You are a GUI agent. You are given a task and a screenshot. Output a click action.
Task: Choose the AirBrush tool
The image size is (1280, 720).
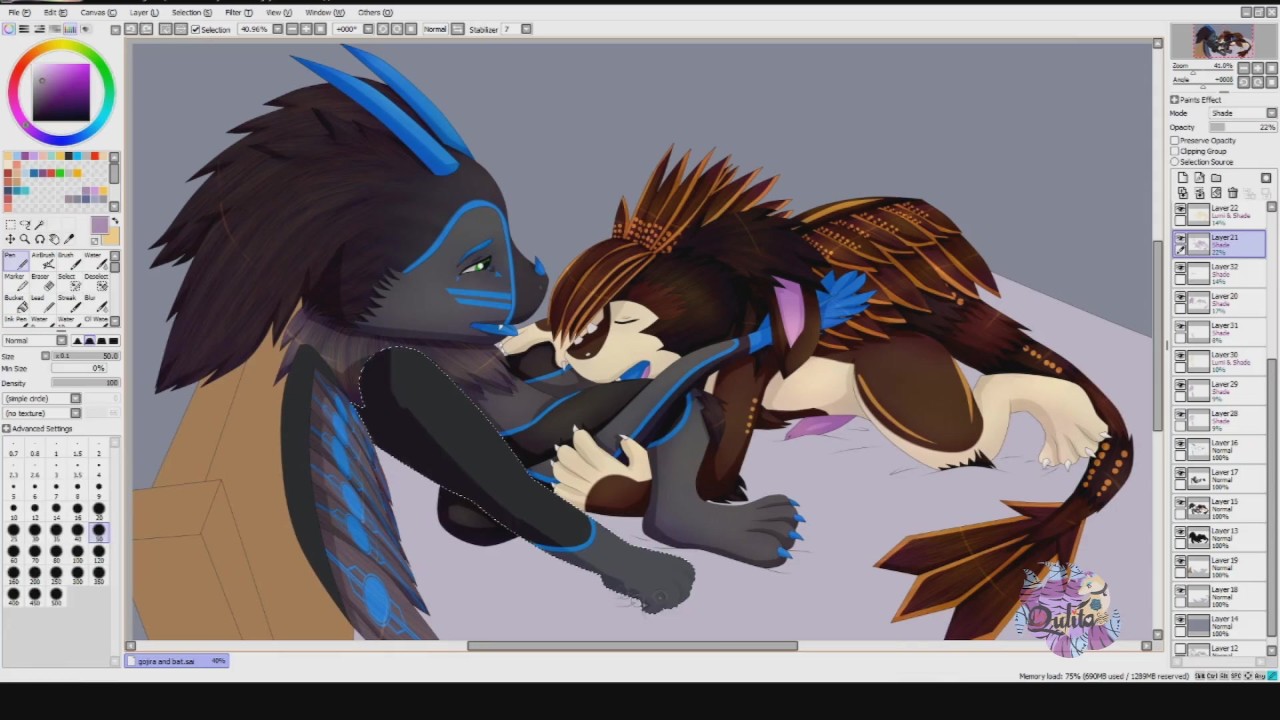pos(41,263)
